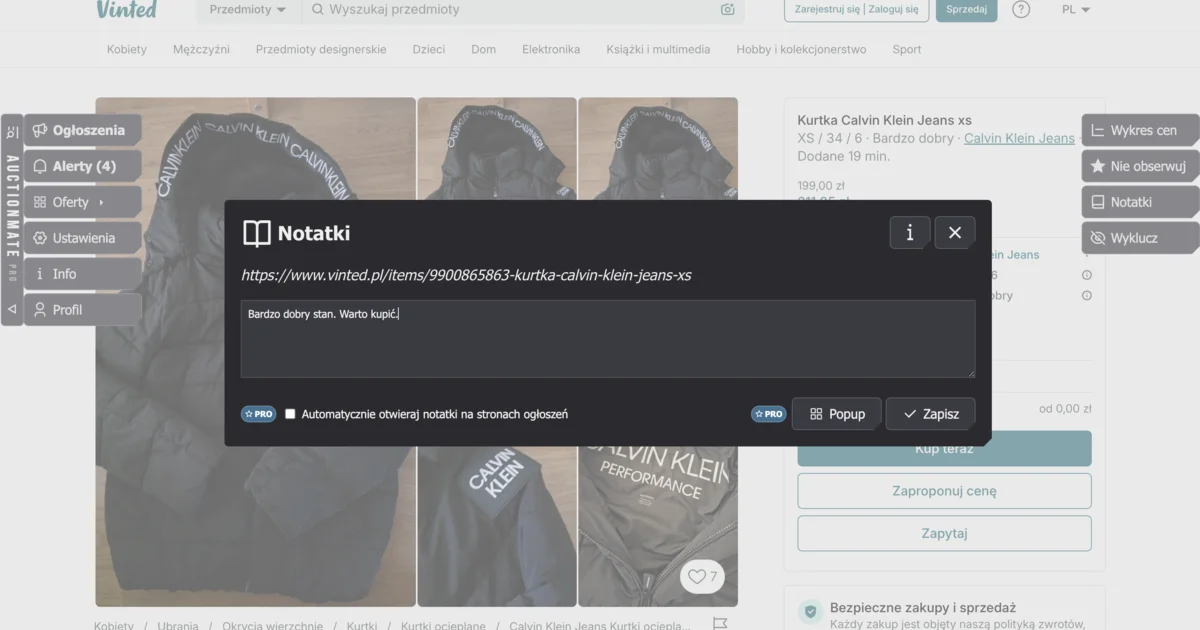
Task: Click the Okrycia wierzchnie breadcrumb link
Action: click(x=273, y=625)
